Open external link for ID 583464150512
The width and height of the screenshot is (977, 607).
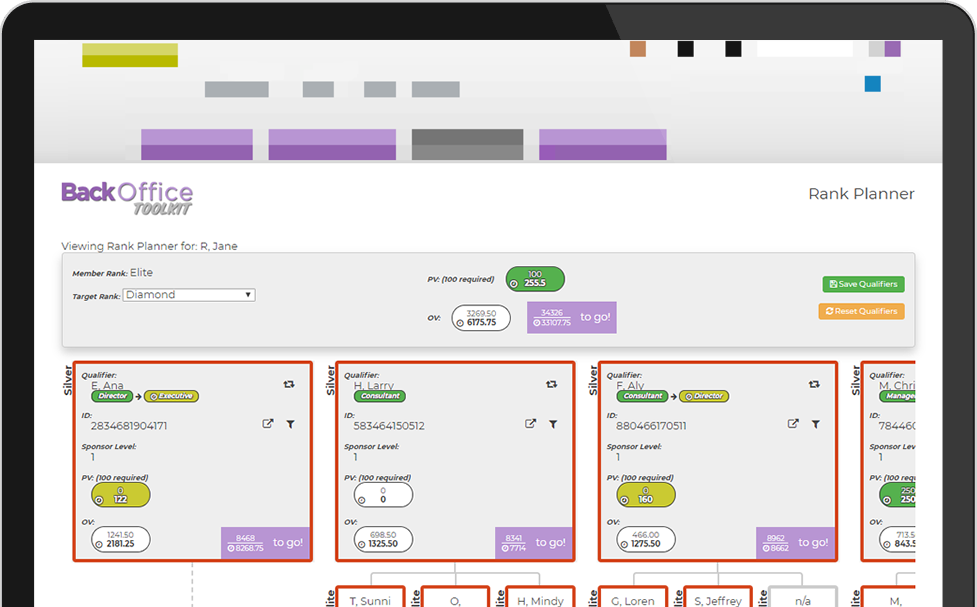pyautogui.click(x=530, y=424)
